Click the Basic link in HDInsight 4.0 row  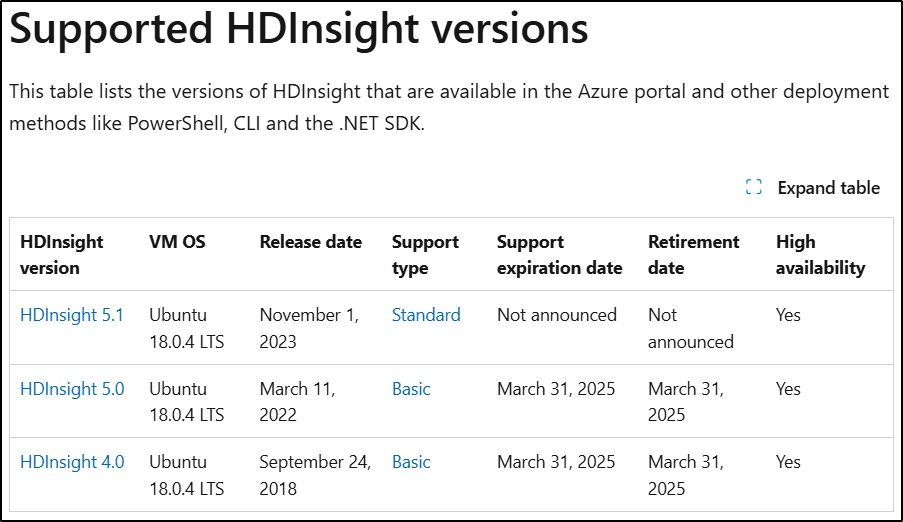tap(411, 462)
